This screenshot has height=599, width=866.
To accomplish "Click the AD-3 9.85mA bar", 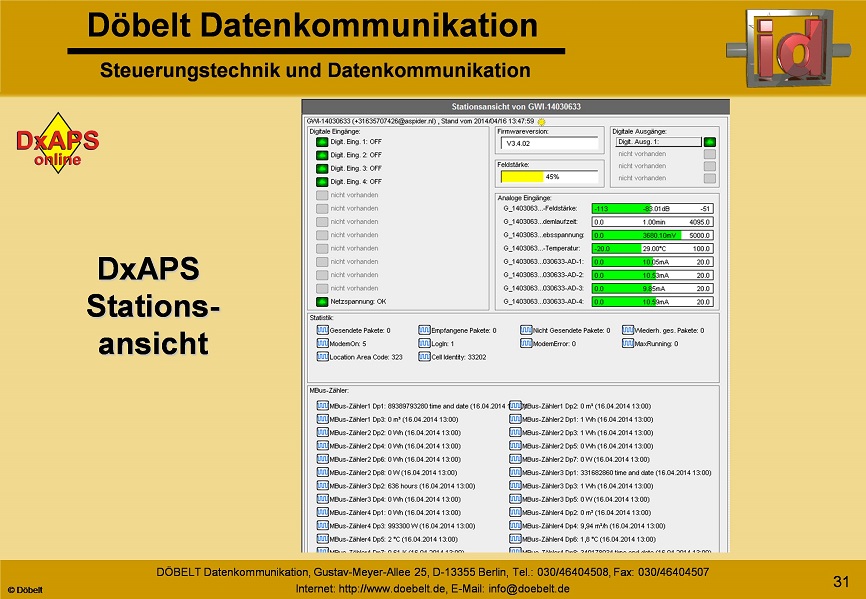I will (x=652, y=288).
